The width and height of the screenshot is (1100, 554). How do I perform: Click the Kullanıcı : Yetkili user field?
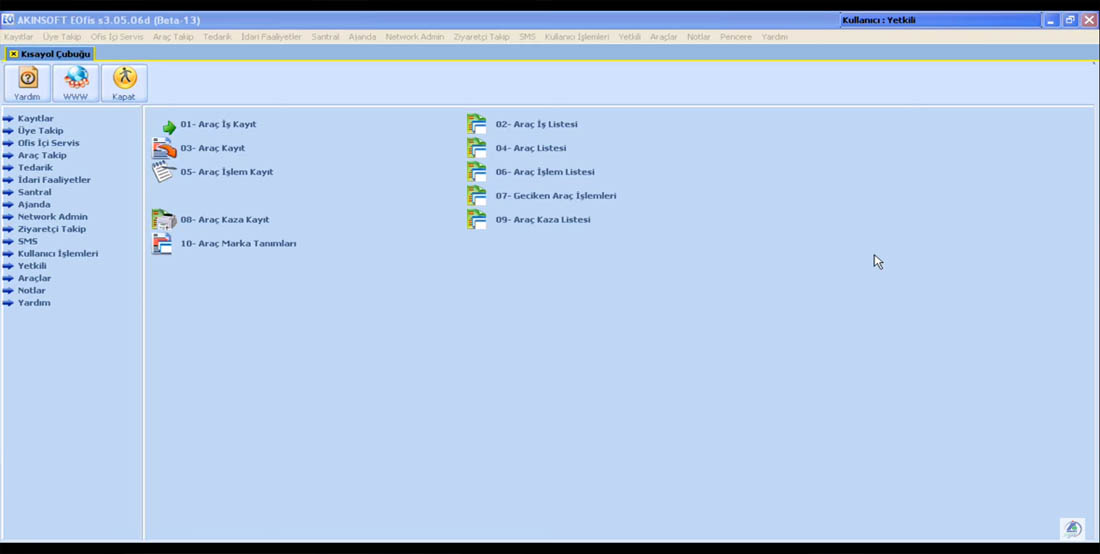pyautogui.click(x=940, y=20)
